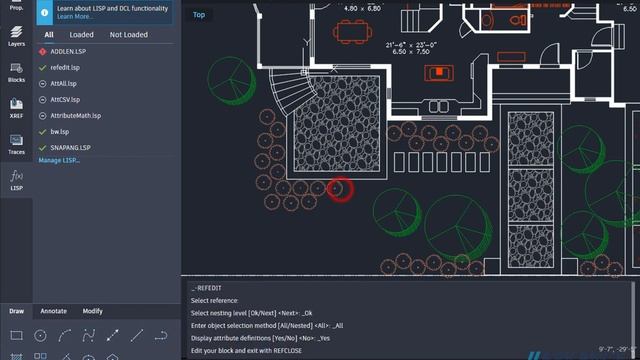Screen dimensions: 640x360
Task: Select the Polygon draw tool
Action: (x=113, y=357)
